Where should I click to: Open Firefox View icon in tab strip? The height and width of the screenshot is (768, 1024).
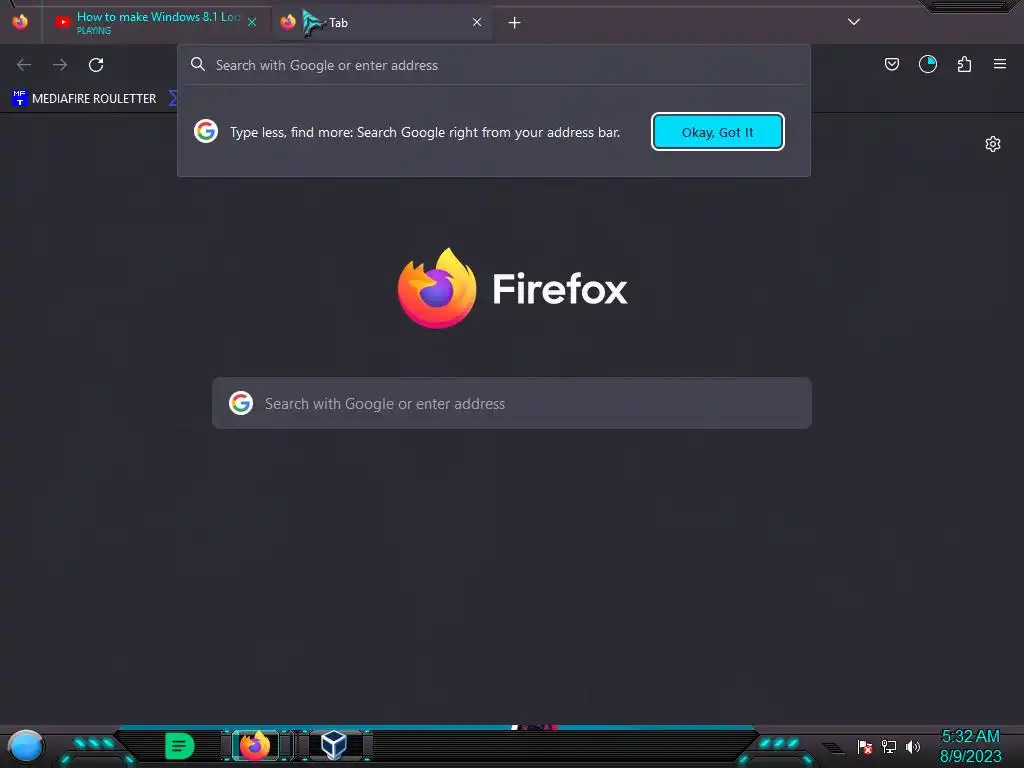pos(20,22)
